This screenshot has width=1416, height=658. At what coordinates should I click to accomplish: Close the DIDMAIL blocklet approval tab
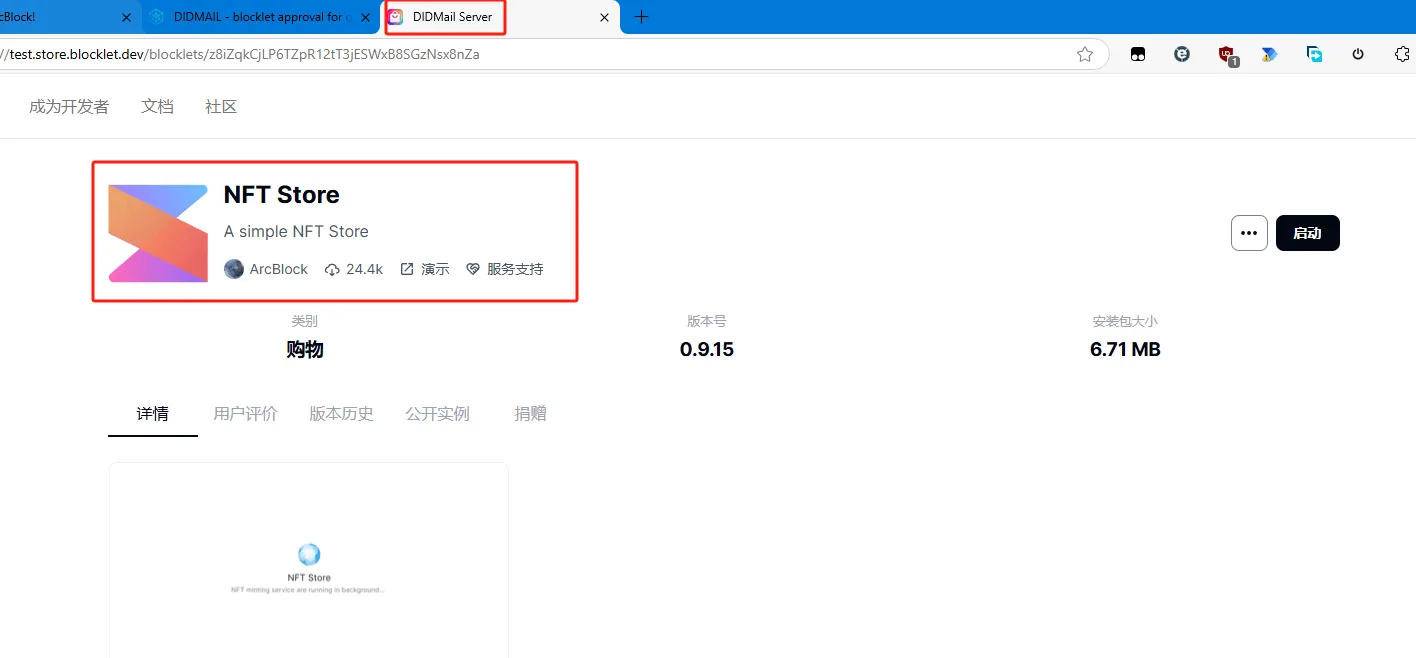click(x=367, y=17)
